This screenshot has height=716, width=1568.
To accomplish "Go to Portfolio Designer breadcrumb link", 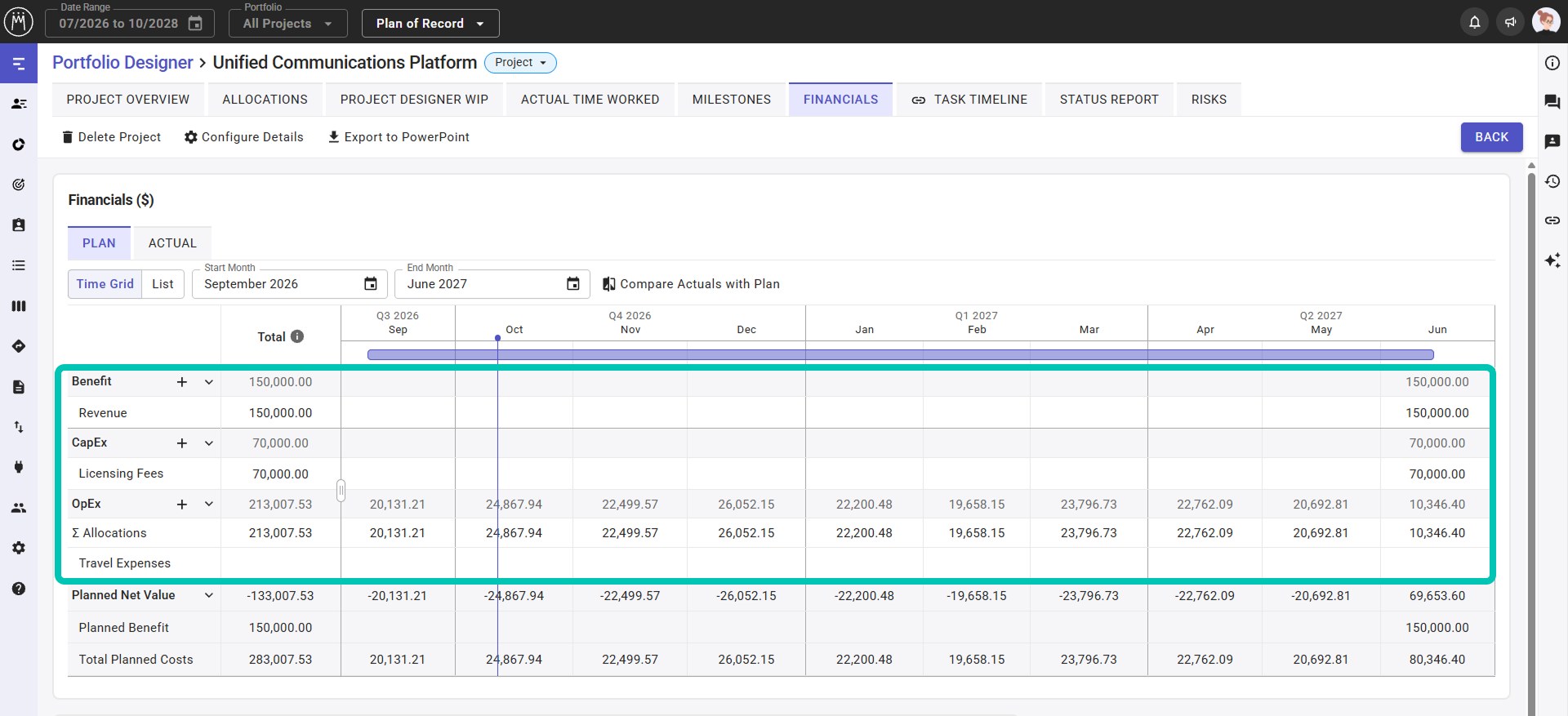I will [122, 63].
